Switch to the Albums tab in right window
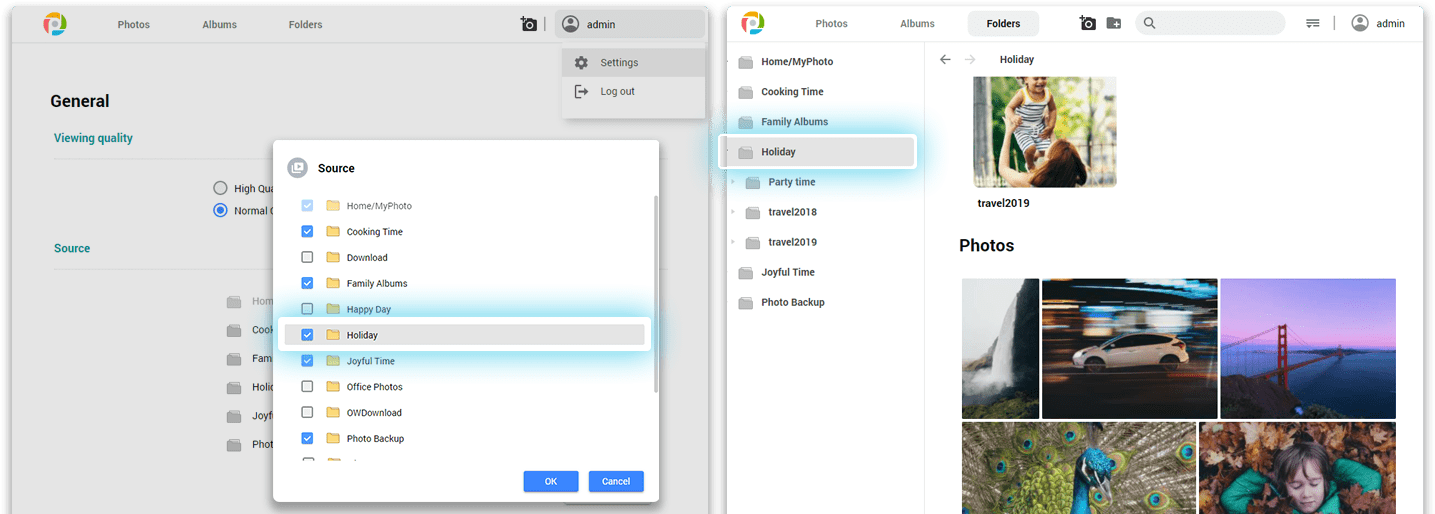1435x514 pixels. click(917, 24)
